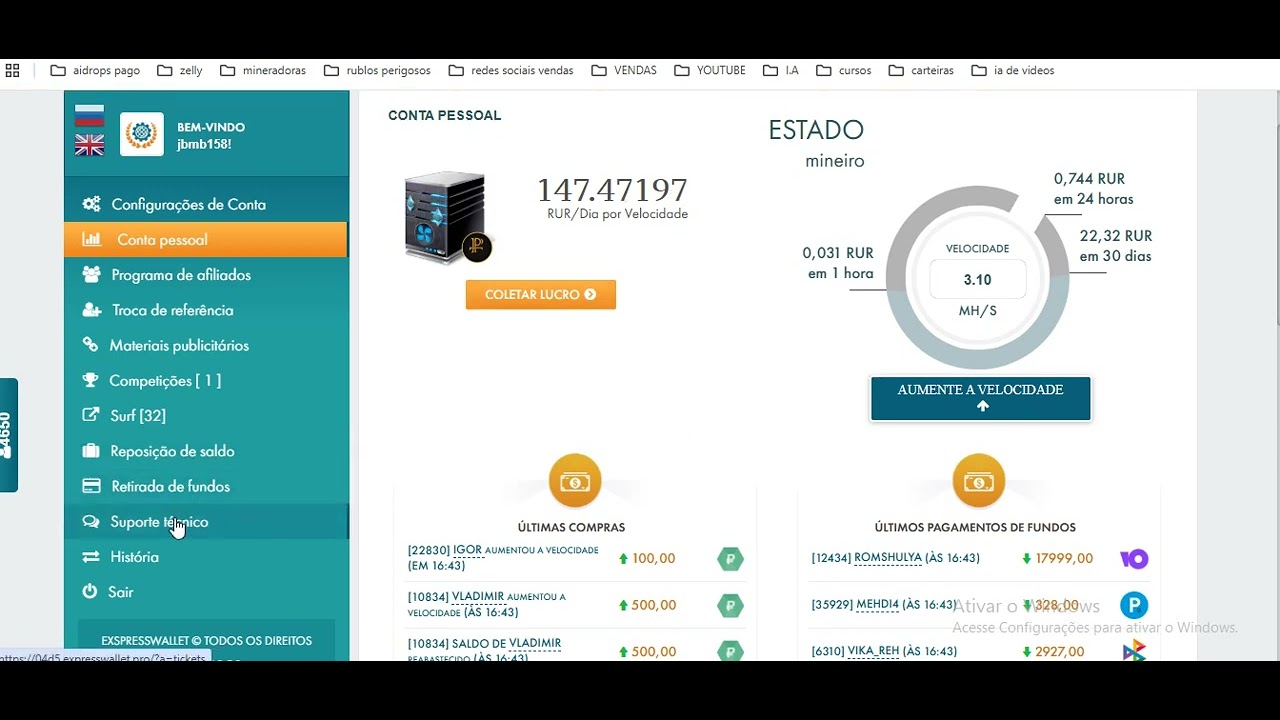View História page
The image size is (1280, 720).
pyautogui.click(x=206, y=557)
